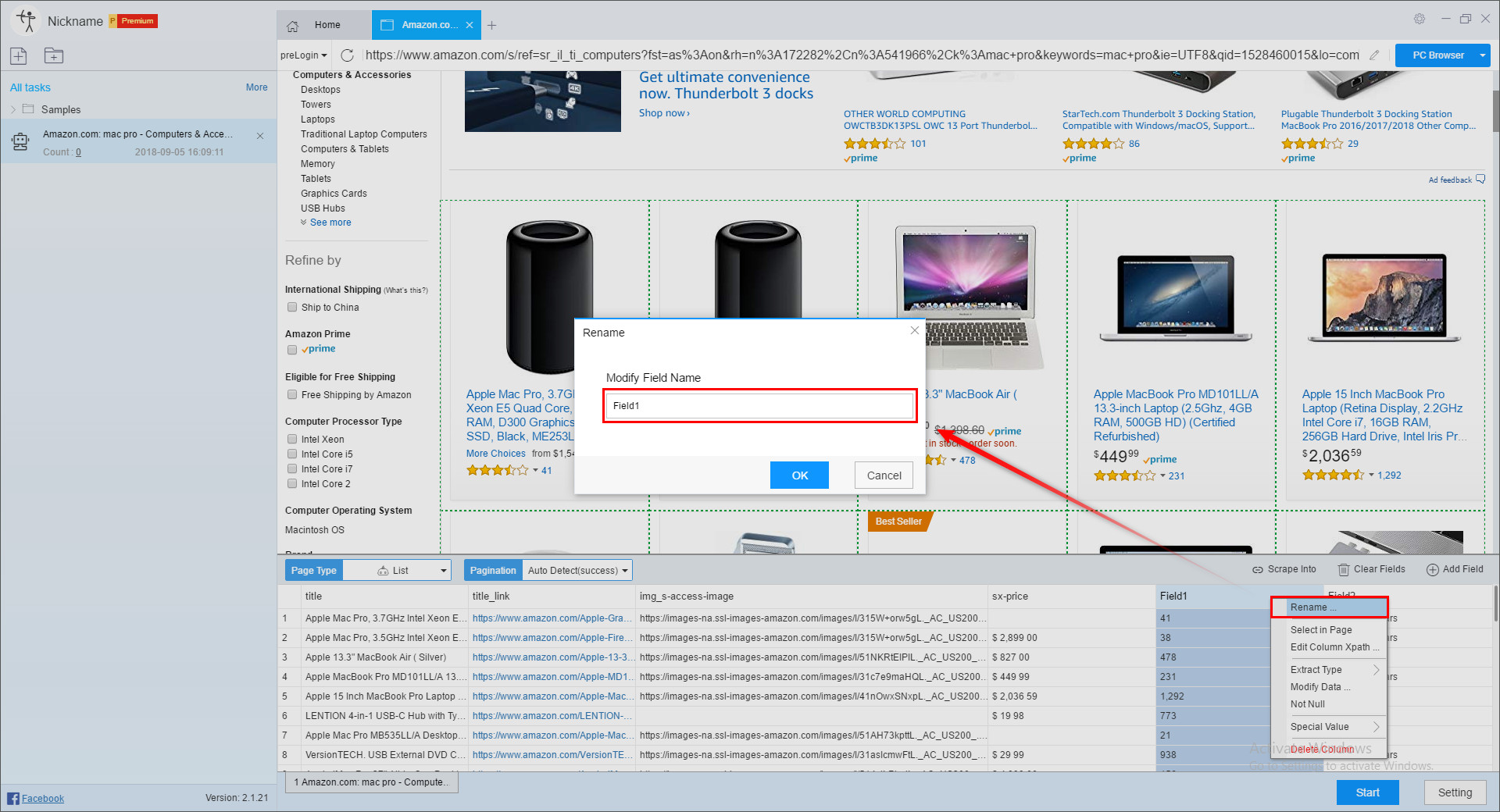Click the Facebook icon link

(x=13, y=798)
